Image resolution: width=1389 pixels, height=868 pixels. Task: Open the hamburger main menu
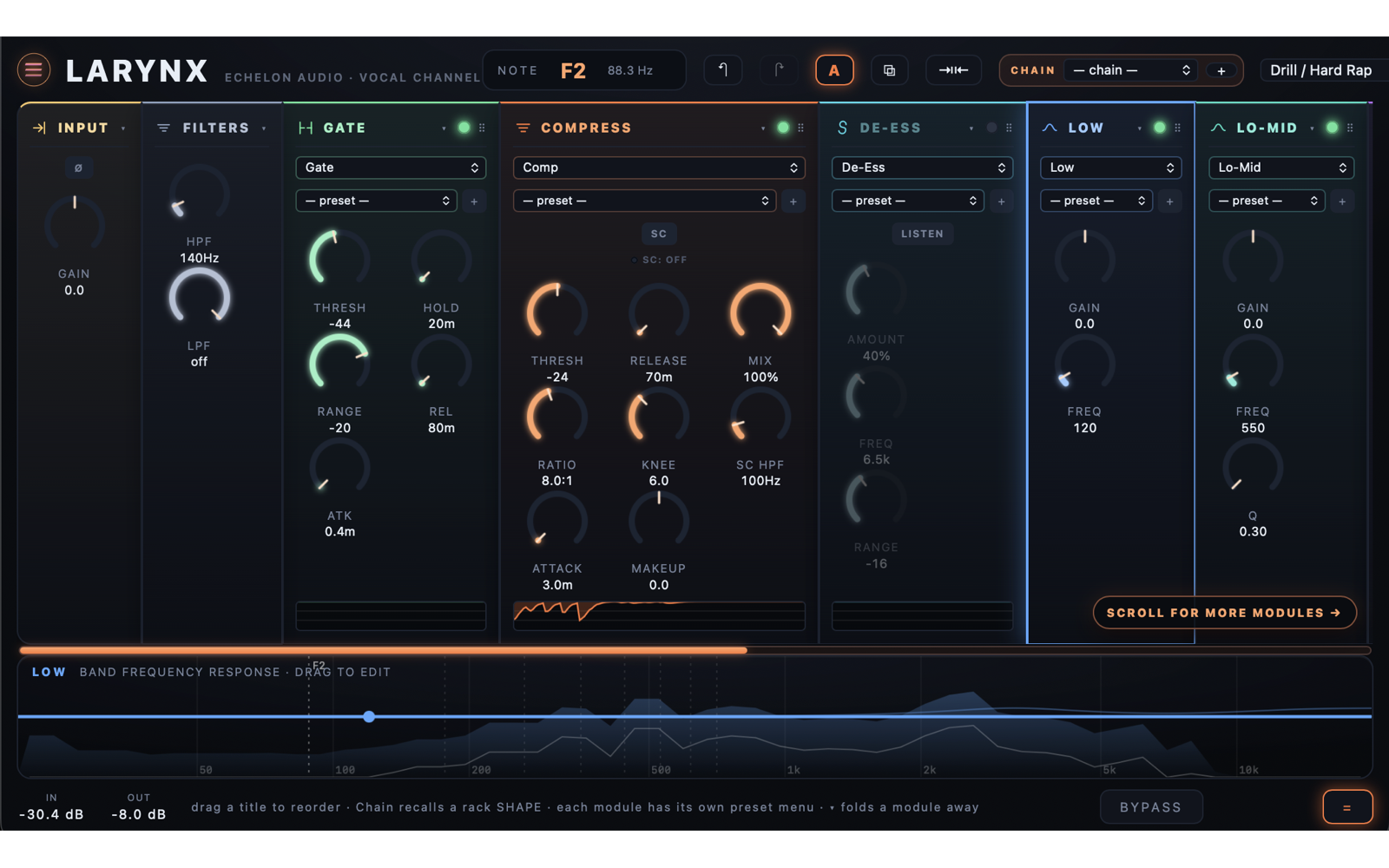tap(34, 70)
